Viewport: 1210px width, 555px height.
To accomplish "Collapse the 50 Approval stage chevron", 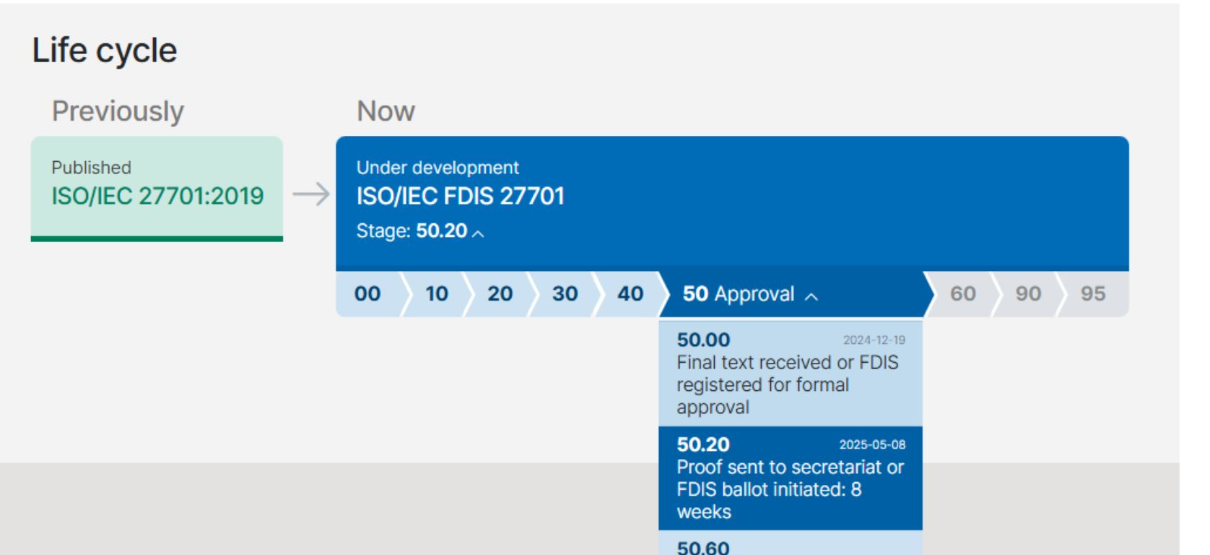I will [x=811, y=296].
